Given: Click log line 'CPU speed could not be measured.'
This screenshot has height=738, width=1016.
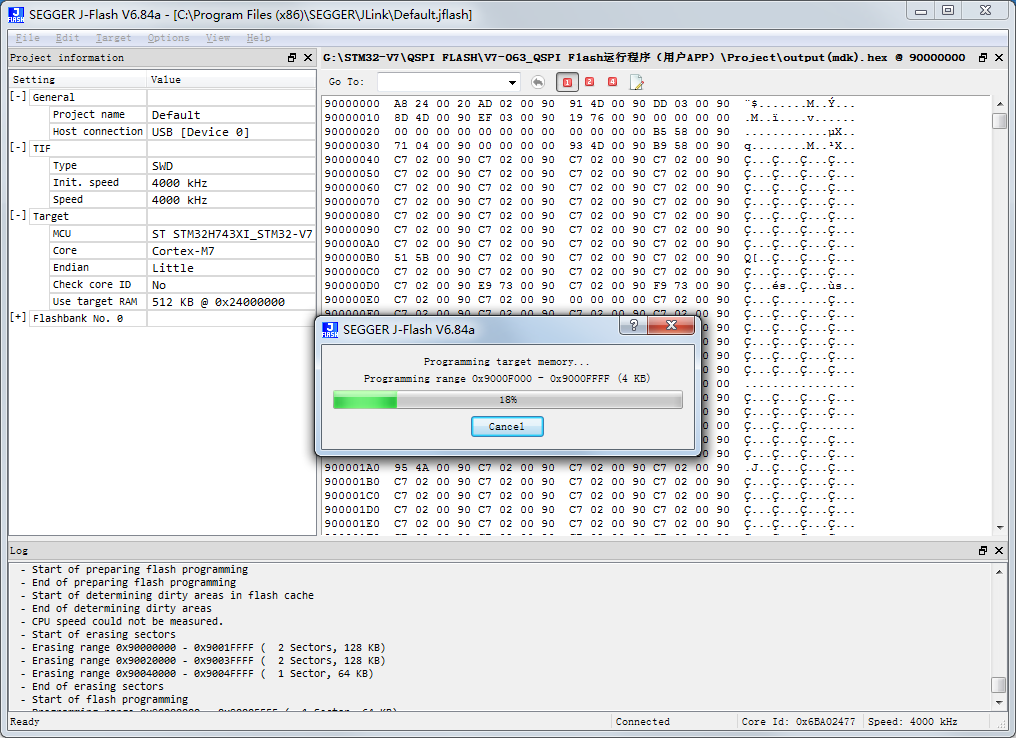Looking at the screenshot, I should [128, 621].
